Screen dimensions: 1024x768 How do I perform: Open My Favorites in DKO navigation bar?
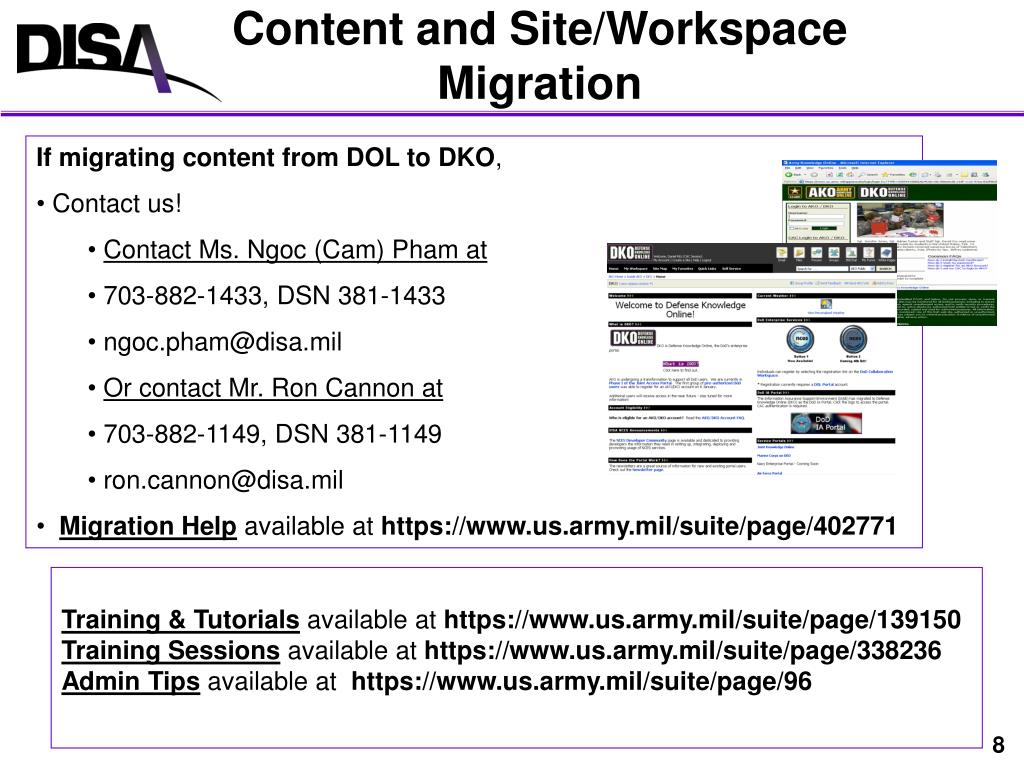click(x=682, y=268)
